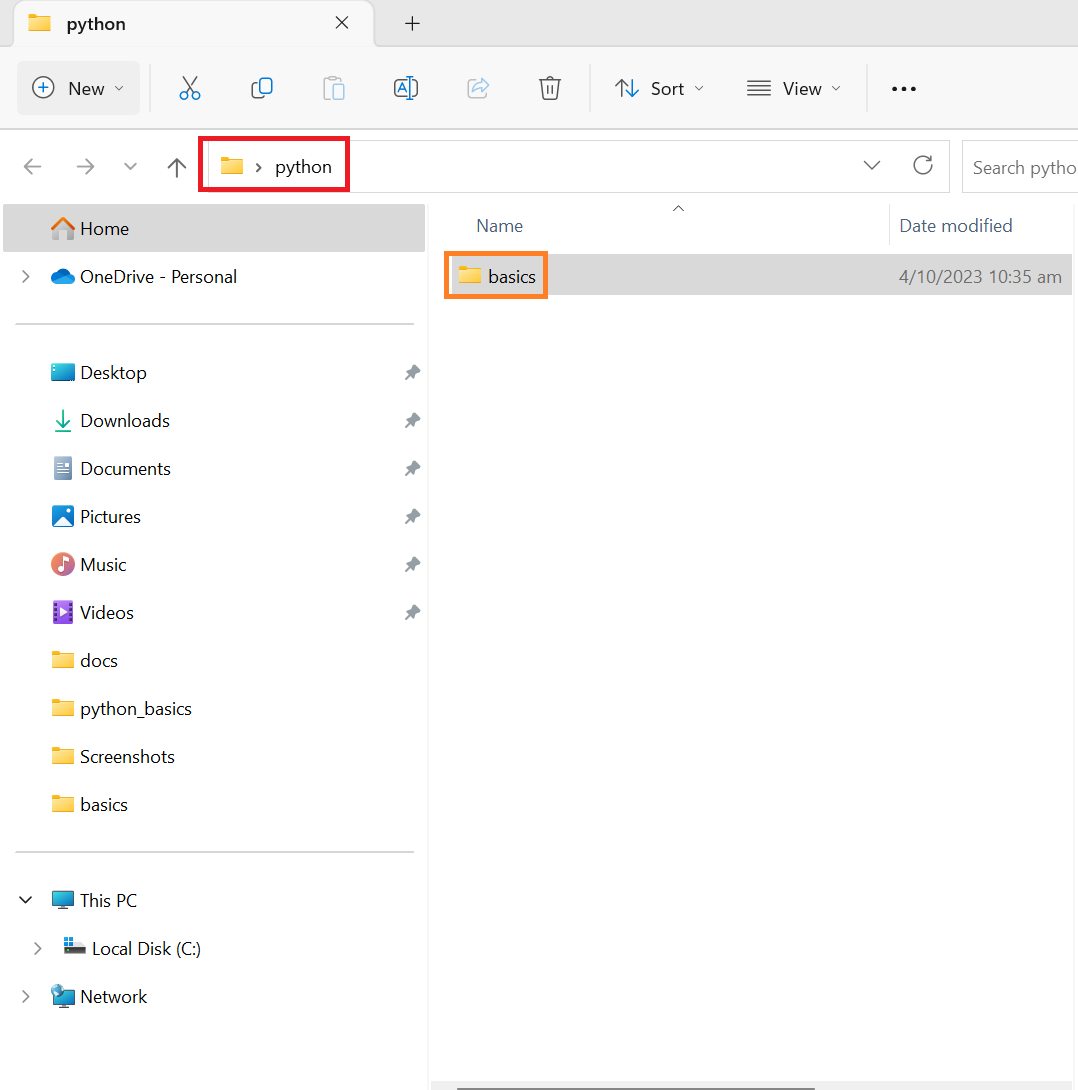Click the Paste clipboard icon
Viewport: 1078px width, 1090px height.
pyautogui.click(x=334, y=88)
